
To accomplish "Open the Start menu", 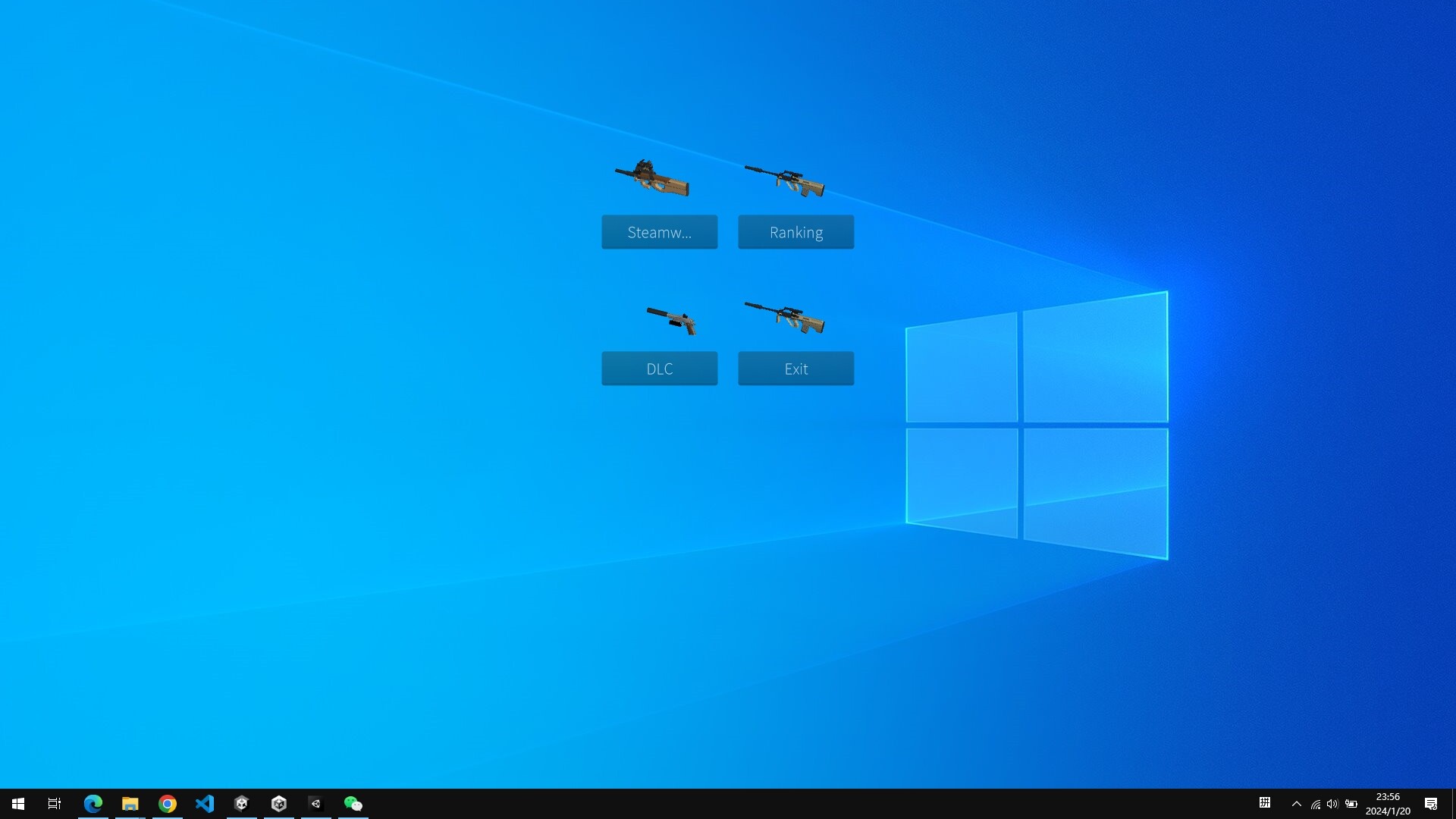I will (17, 803).
